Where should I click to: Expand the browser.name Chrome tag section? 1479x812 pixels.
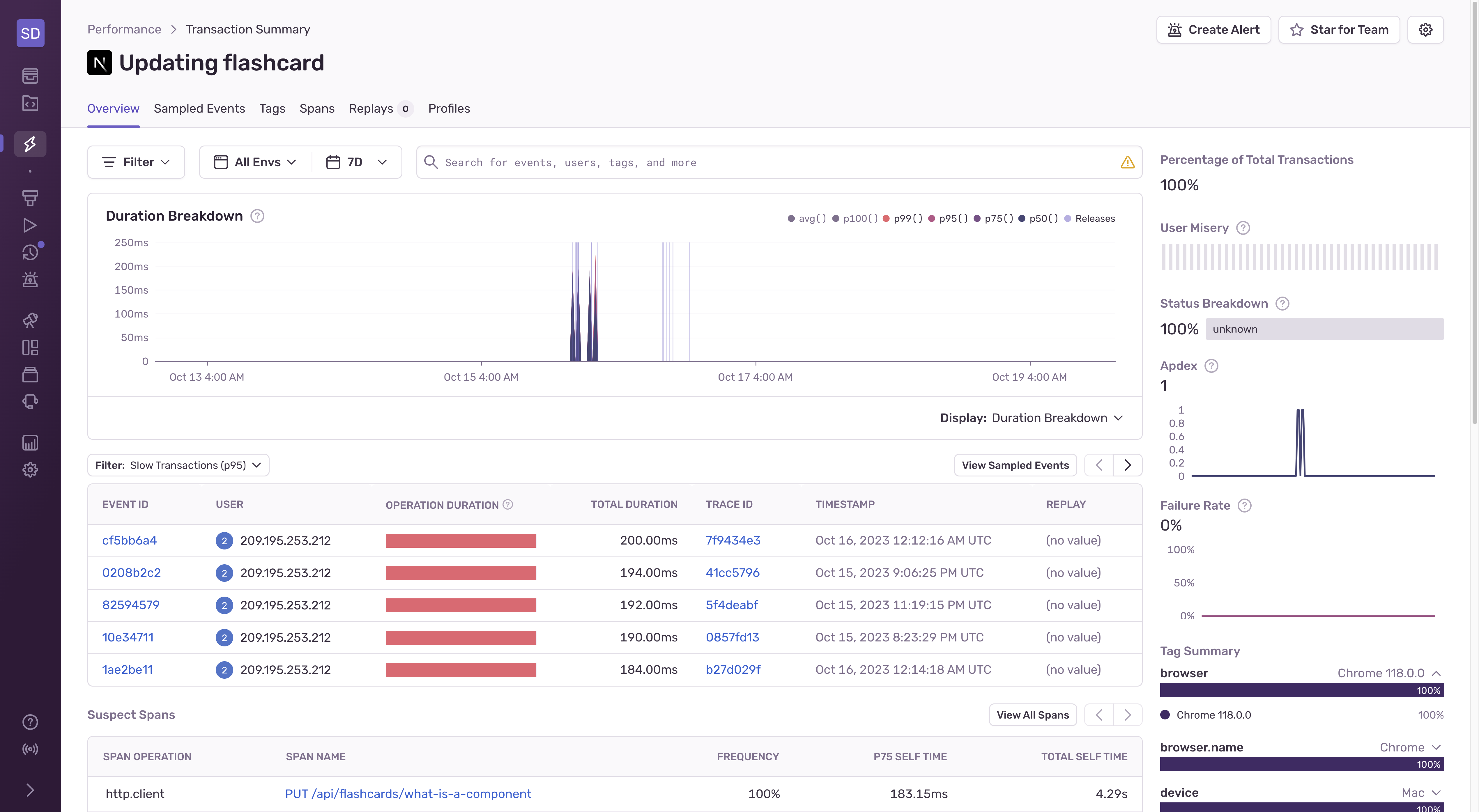pyautogui.click(x=1436, y=747)
